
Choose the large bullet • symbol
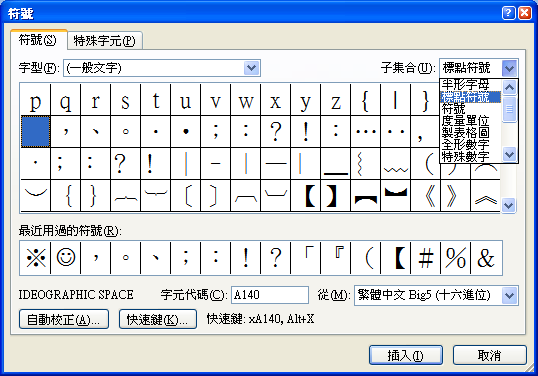click(185, 132)
